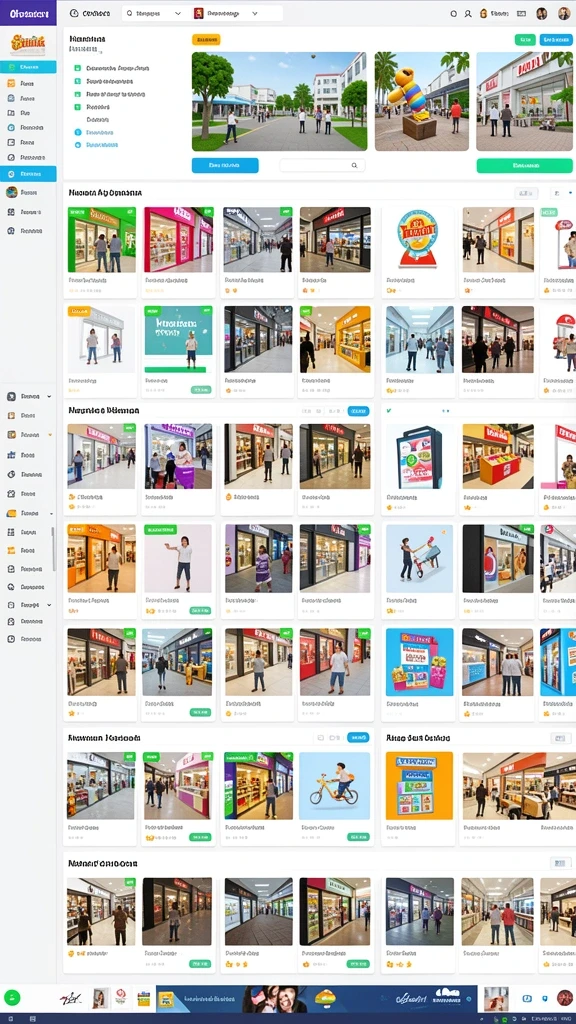Toggle the first green checkbox in the left panel
Viewport: 576px width, 1024px height.
(78, 68)
